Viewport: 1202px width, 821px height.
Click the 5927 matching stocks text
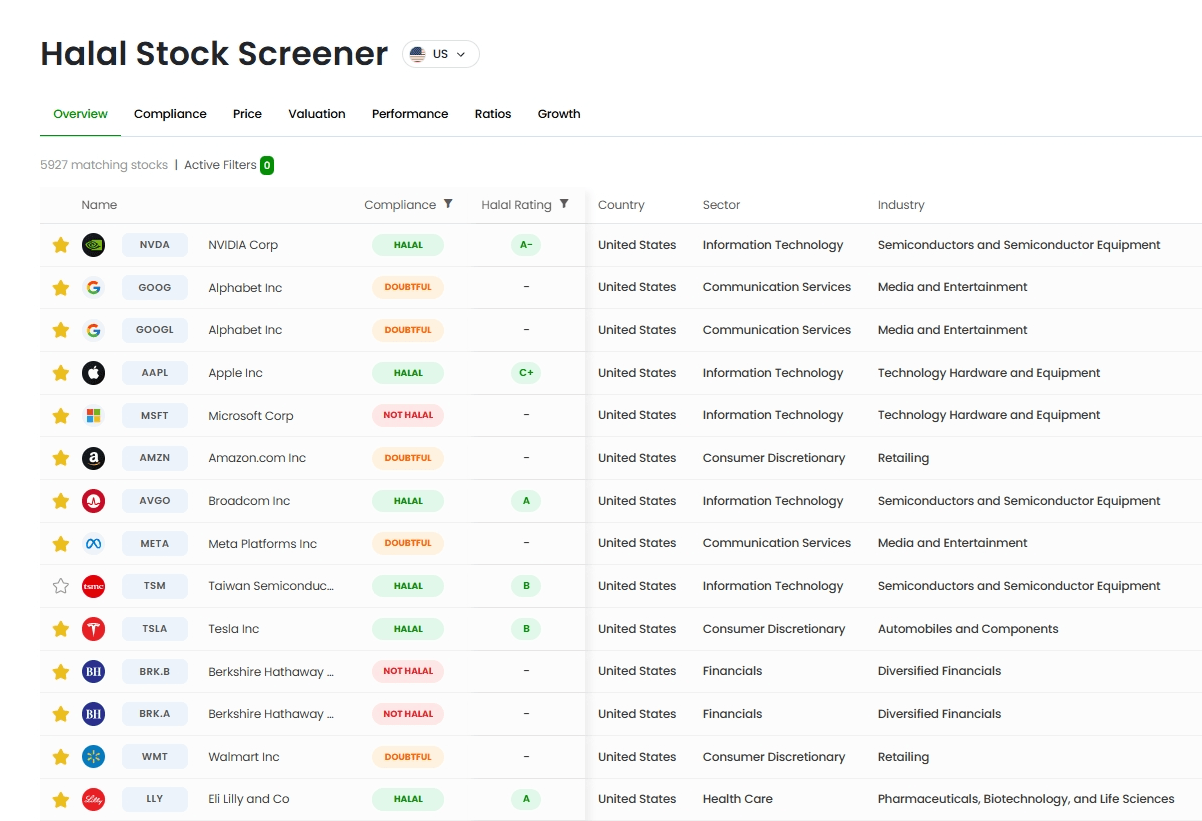coord(104,165)
